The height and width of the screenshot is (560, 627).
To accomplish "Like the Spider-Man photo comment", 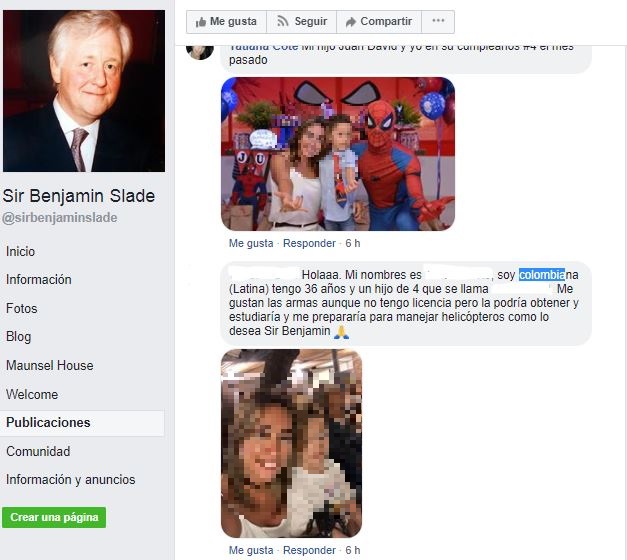I will click(x=251, y=243).
